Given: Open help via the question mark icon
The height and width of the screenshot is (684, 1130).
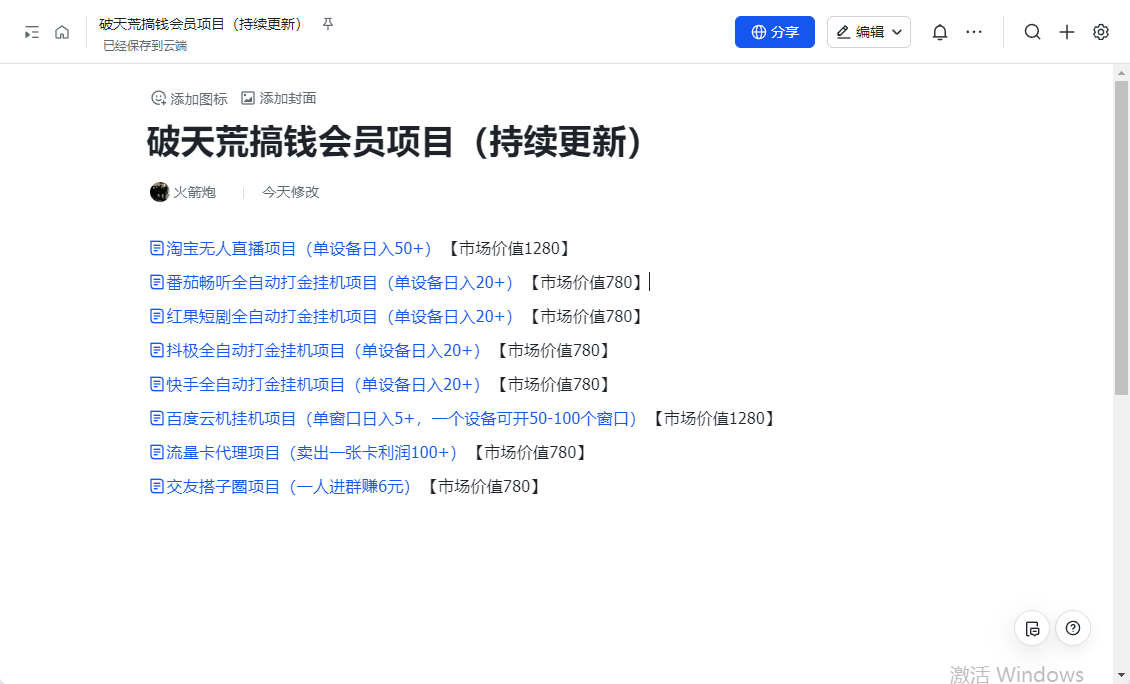Looking at the screenshot, I should coord(1072,628).
